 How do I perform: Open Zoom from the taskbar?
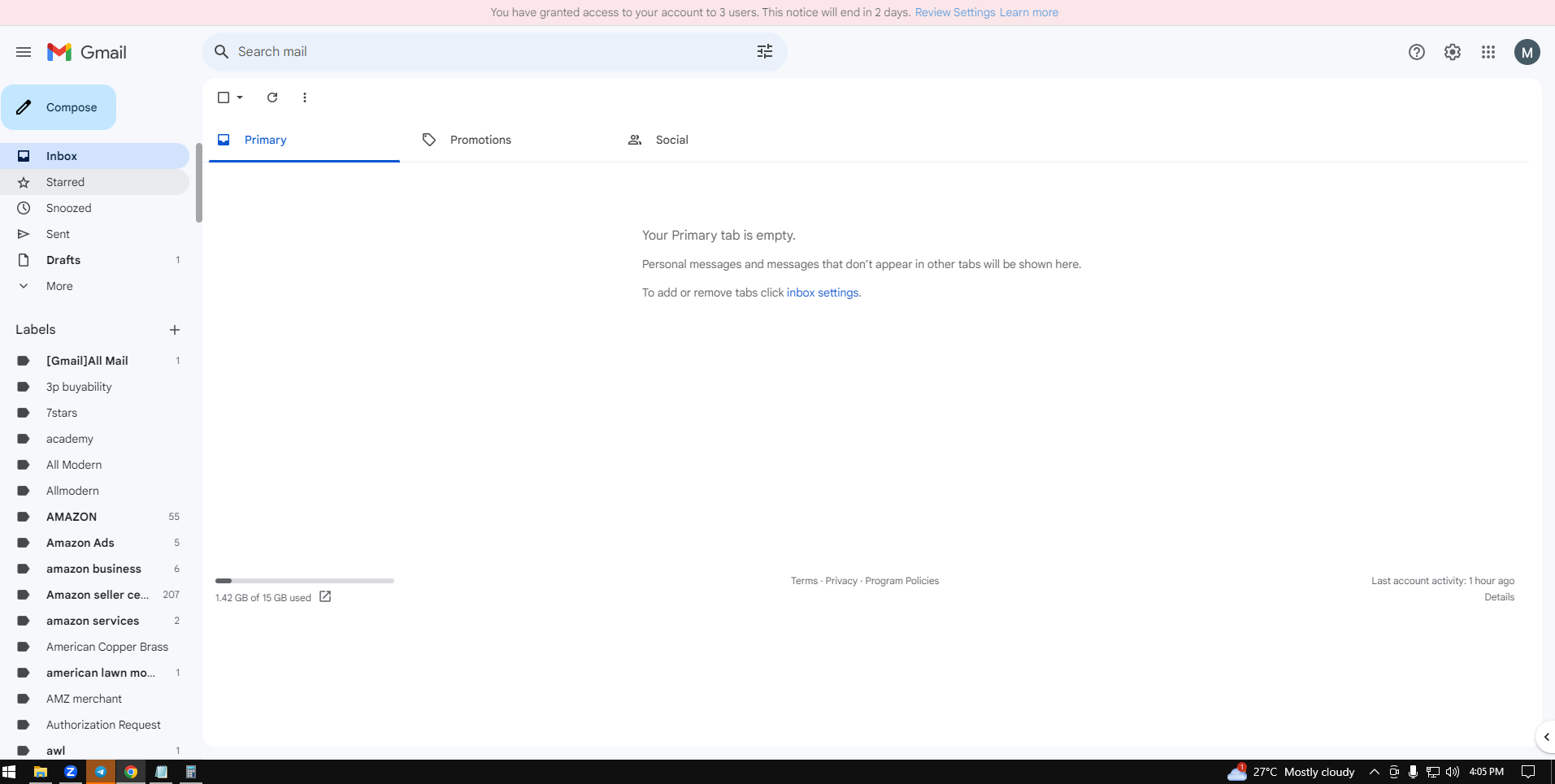click(71, 772)
